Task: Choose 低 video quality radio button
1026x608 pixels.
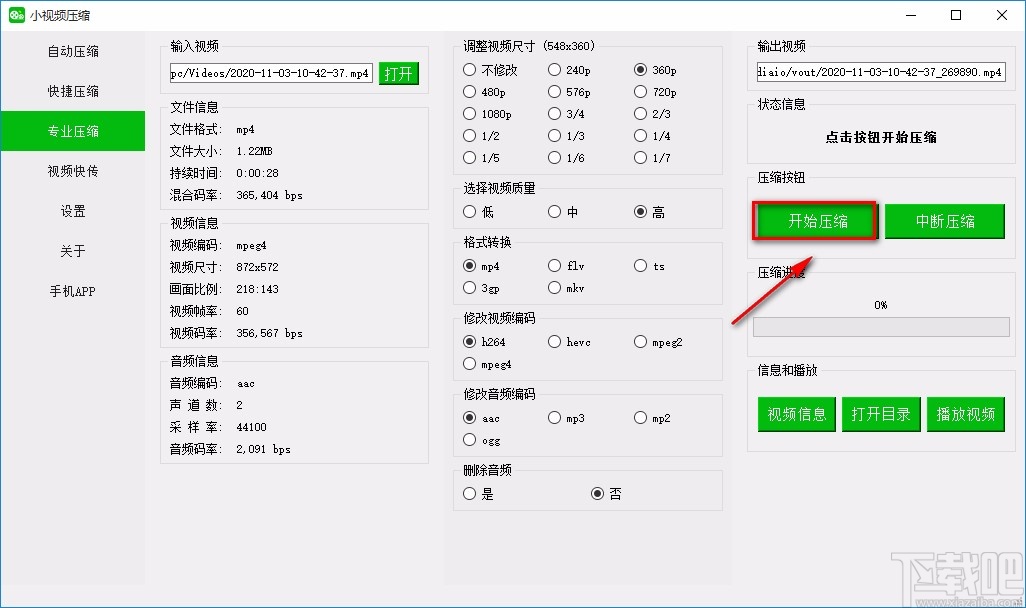Action: 479,211
